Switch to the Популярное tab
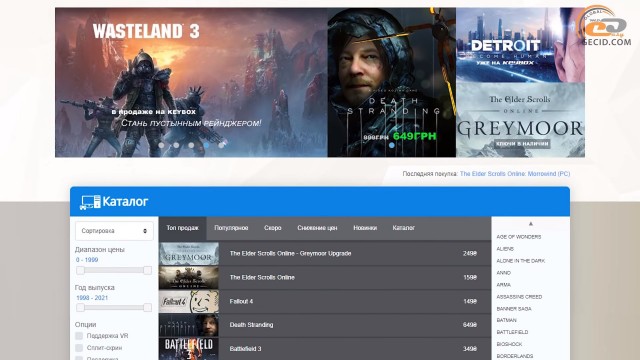Screen dimensions: 640x360 231,228
